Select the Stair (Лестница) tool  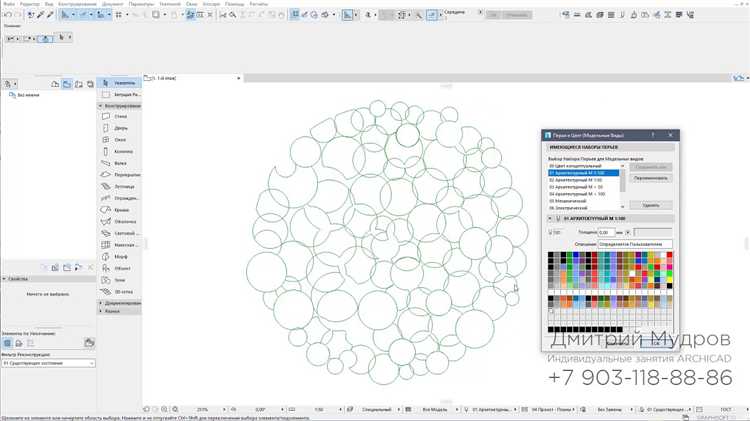coord(119,187)
